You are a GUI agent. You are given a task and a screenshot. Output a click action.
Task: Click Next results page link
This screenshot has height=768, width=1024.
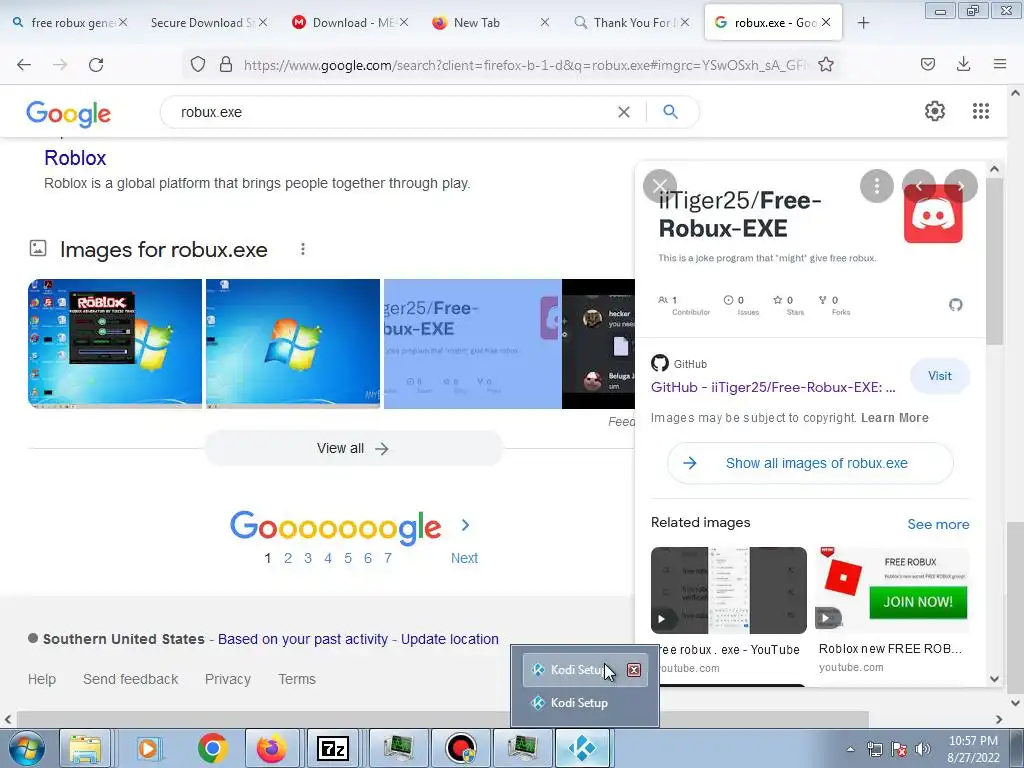click(464, 558)
